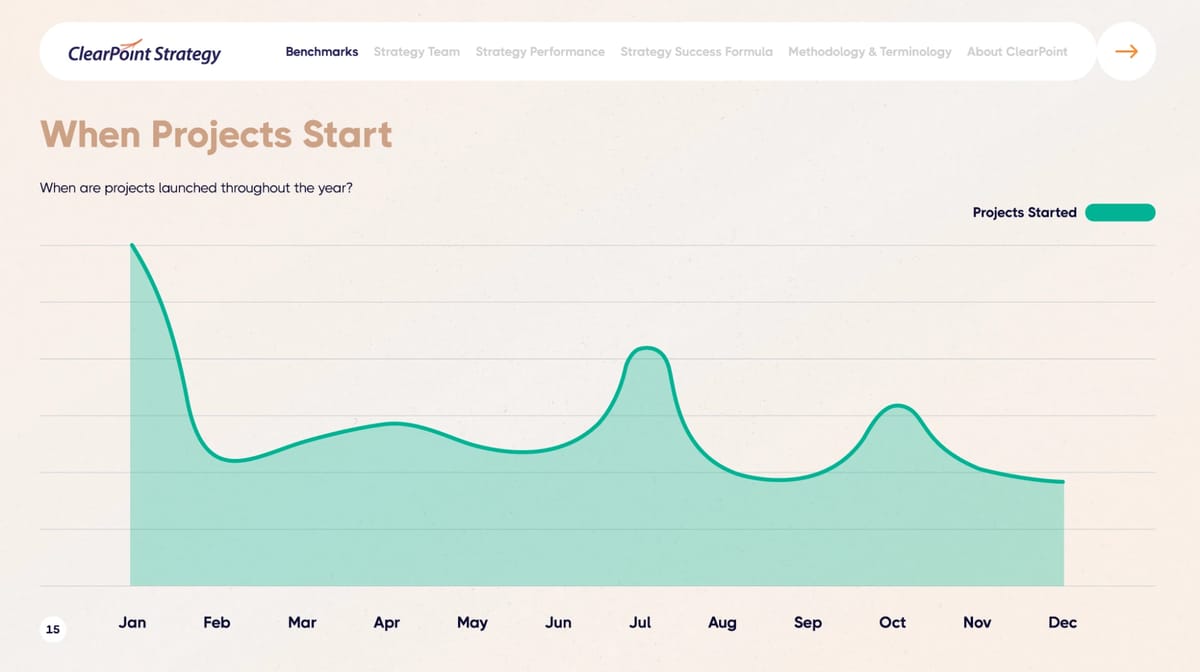Click the Dec axis label
Screen dimensions: 1200x672
pyautogui.click(x=1062, y=622)
